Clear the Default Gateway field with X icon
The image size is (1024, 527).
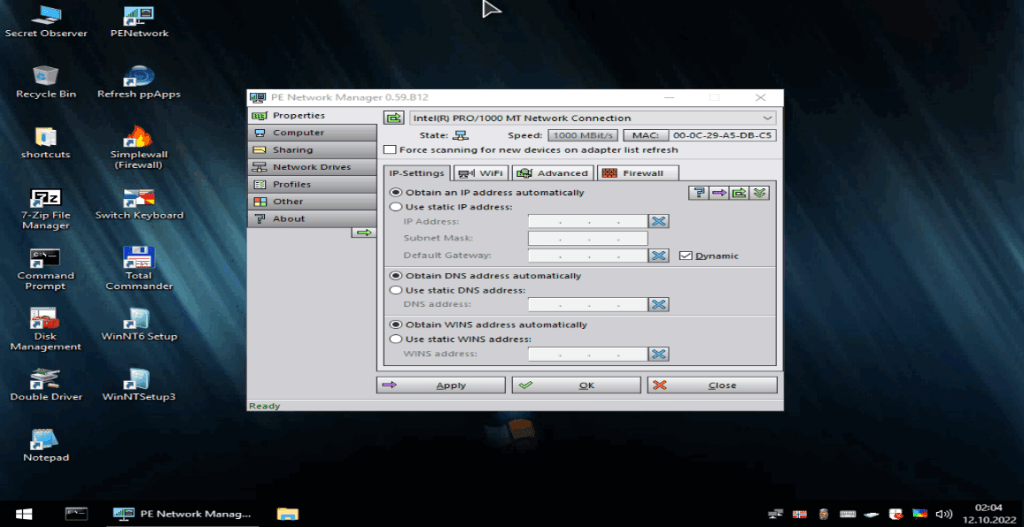click(658, 255)
